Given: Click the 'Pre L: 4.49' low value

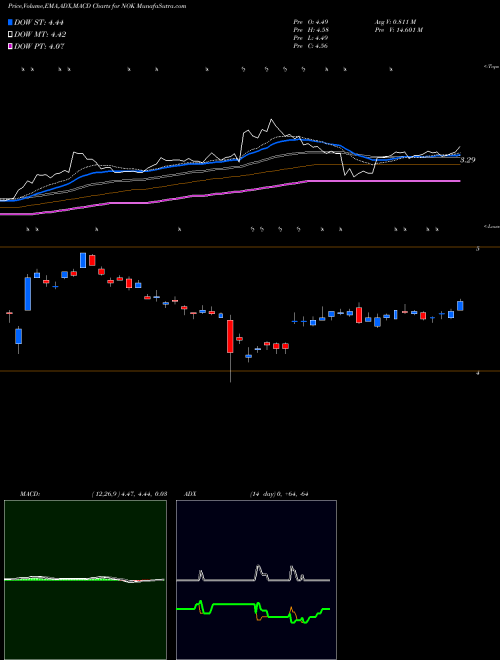Looking at the screenshot, I should (x=311, y=38).
